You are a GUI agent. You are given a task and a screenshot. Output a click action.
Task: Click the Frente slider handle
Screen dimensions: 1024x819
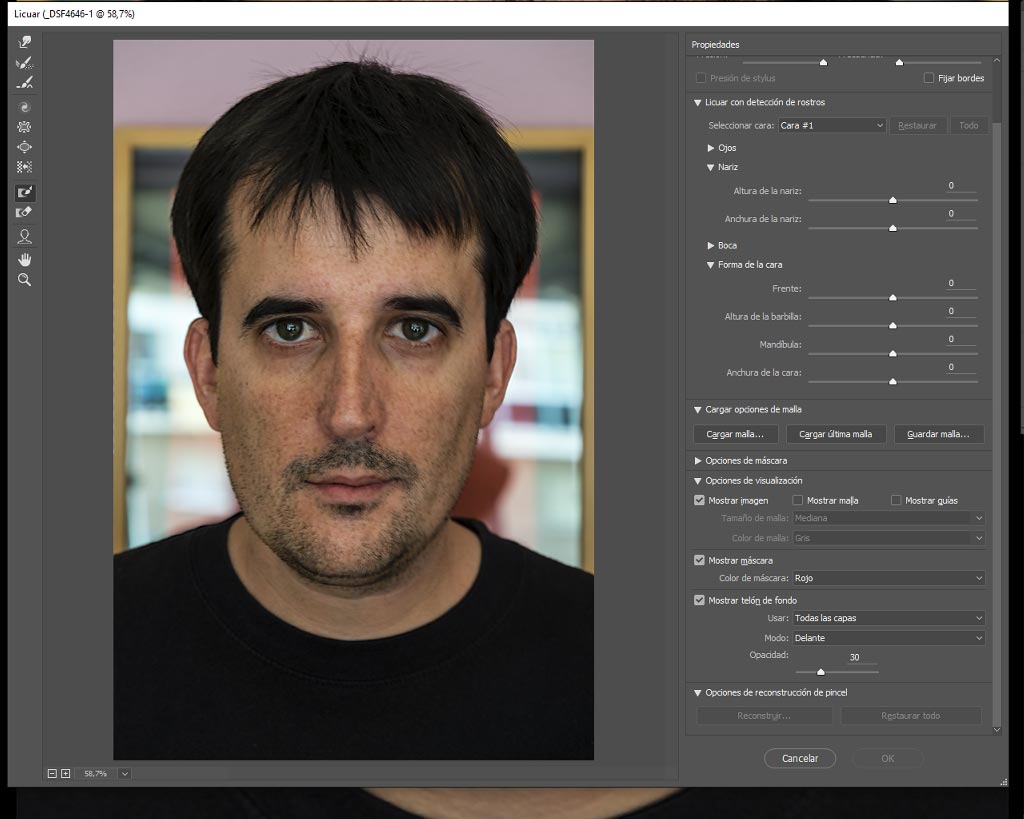[x=893, y=298]
